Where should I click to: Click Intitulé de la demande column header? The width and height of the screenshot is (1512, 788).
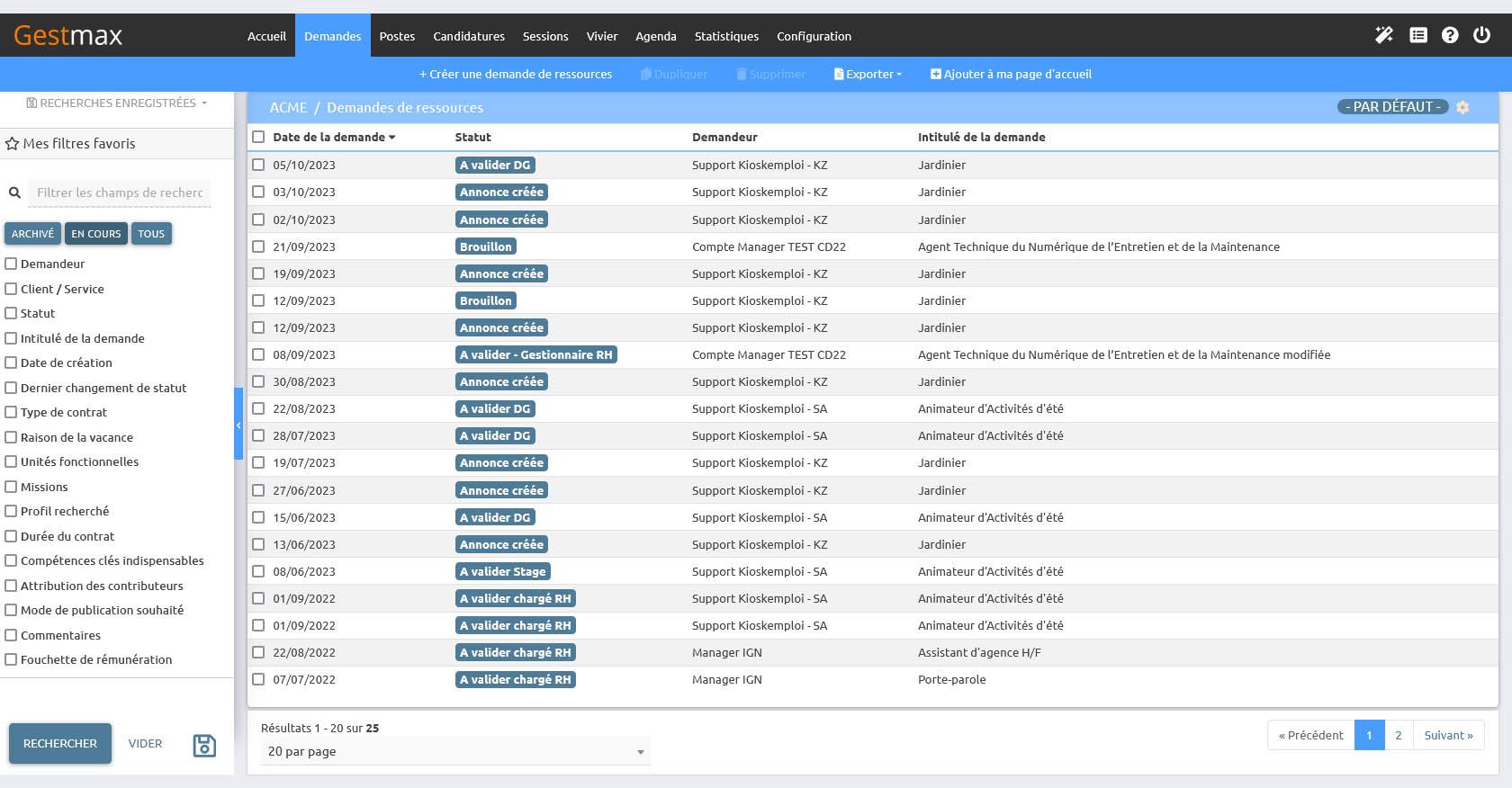[981, 137]
